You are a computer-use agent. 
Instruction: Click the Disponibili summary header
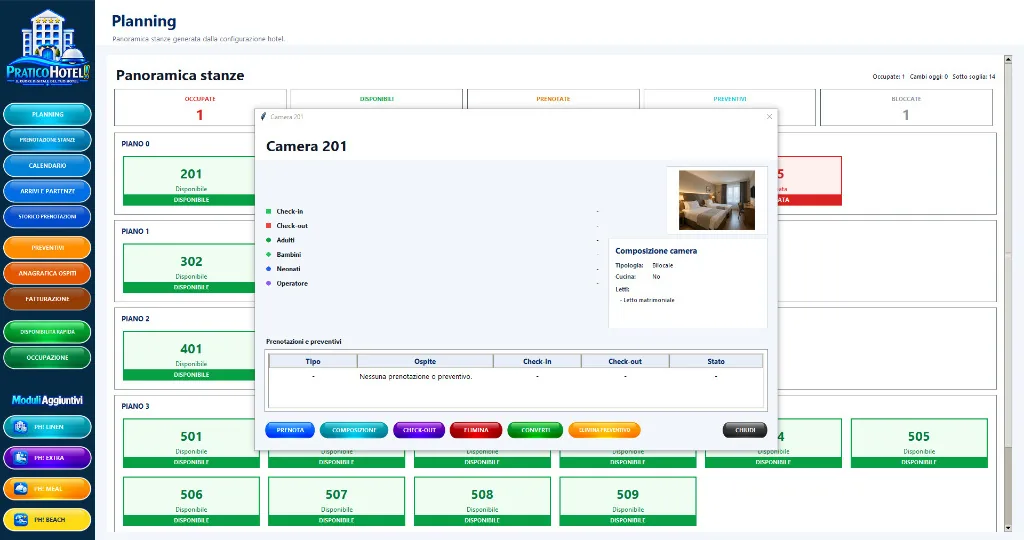[x=377, y=99]
